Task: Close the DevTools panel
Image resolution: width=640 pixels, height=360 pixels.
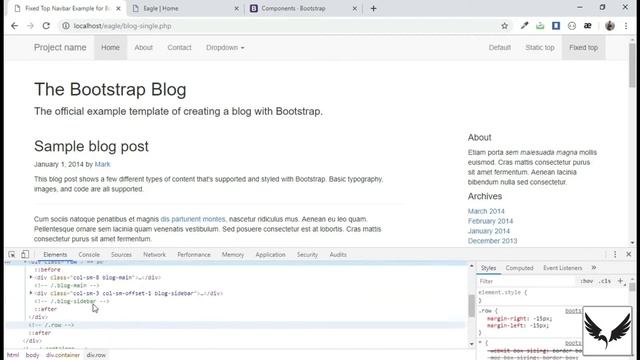Action: pyautogui.click(x=629, y=254)
